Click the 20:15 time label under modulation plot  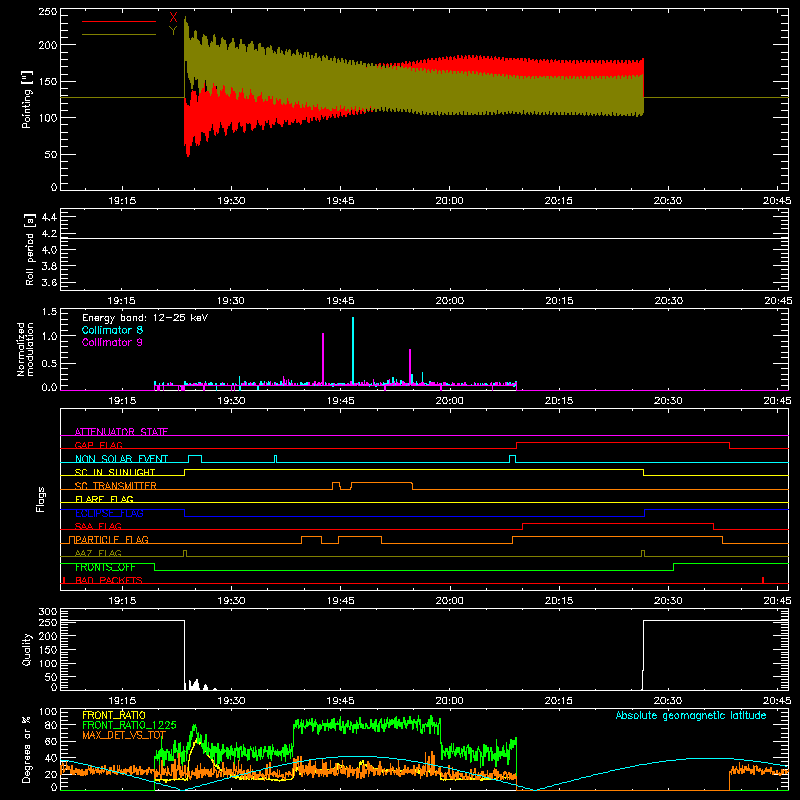point(559,401)
